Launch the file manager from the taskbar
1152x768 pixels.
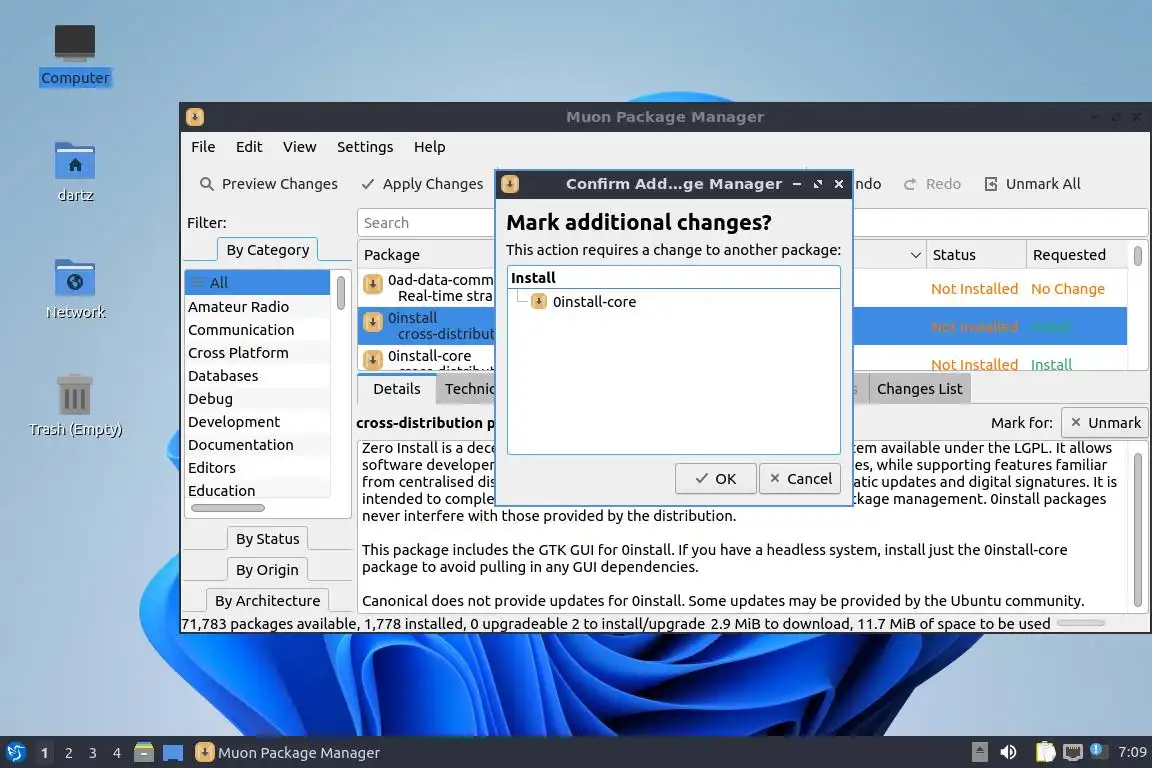144,752
